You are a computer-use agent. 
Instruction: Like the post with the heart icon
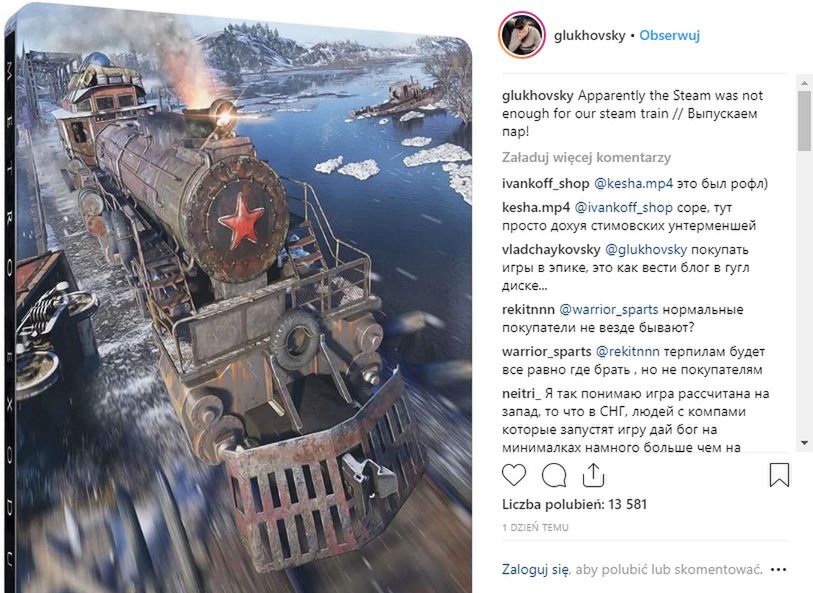pyautogui.click(x=514, y=475)
